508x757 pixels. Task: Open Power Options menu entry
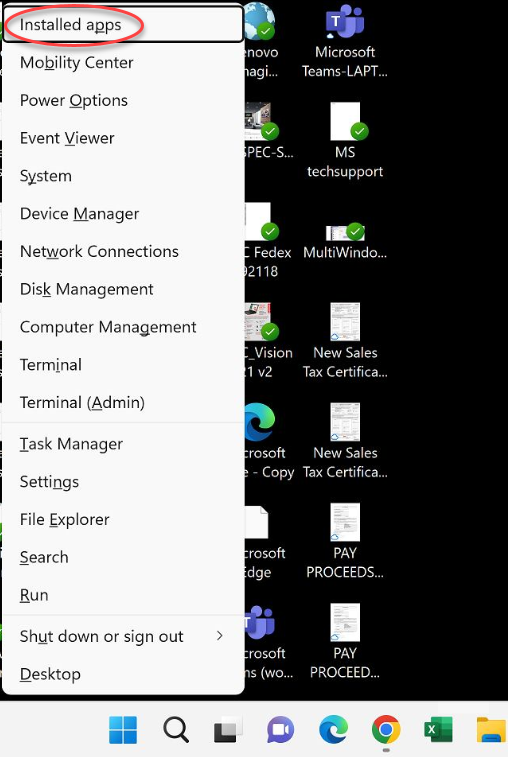[123, 100]
